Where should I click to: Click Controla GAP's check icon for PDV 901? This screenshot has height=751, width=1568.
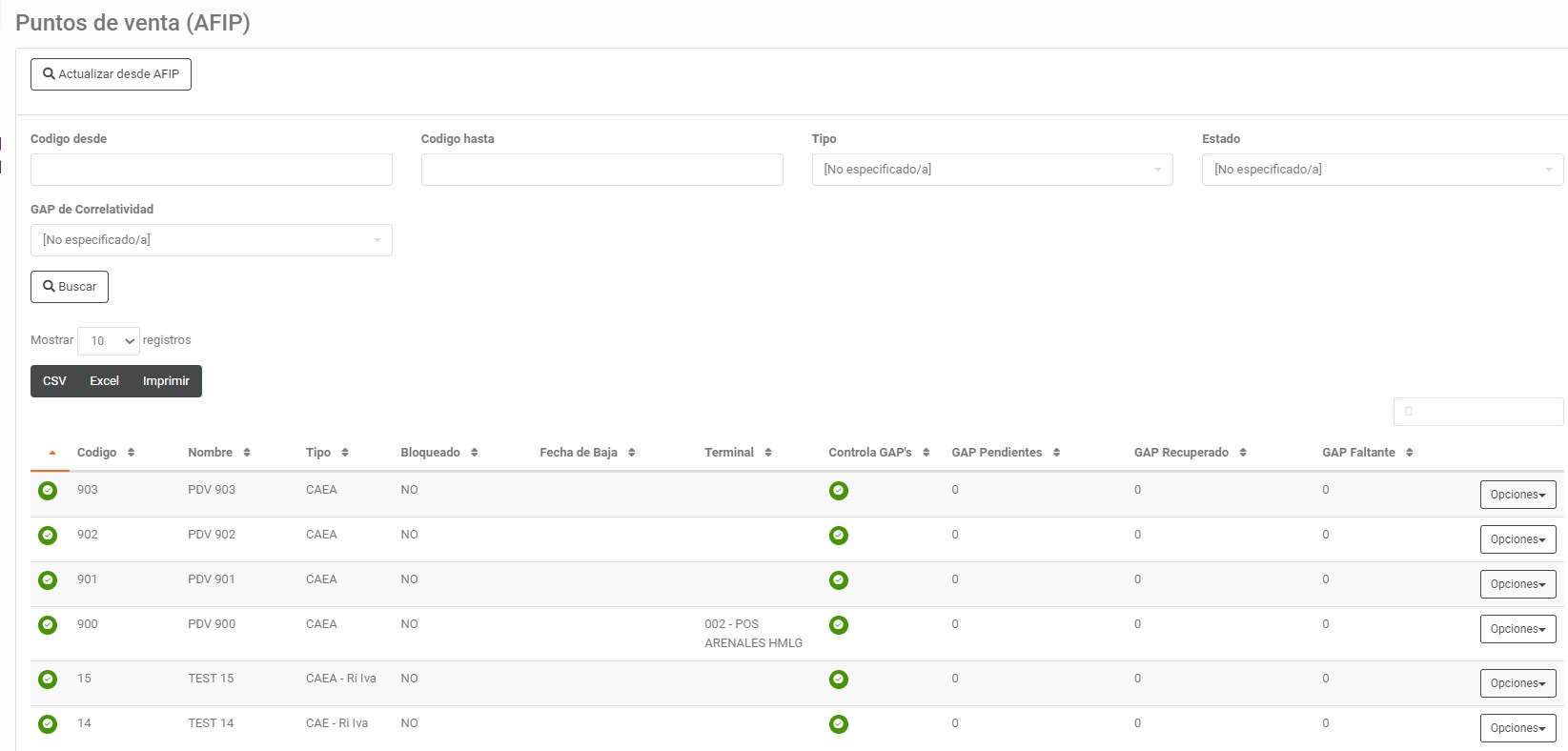[x=838, y=580]
